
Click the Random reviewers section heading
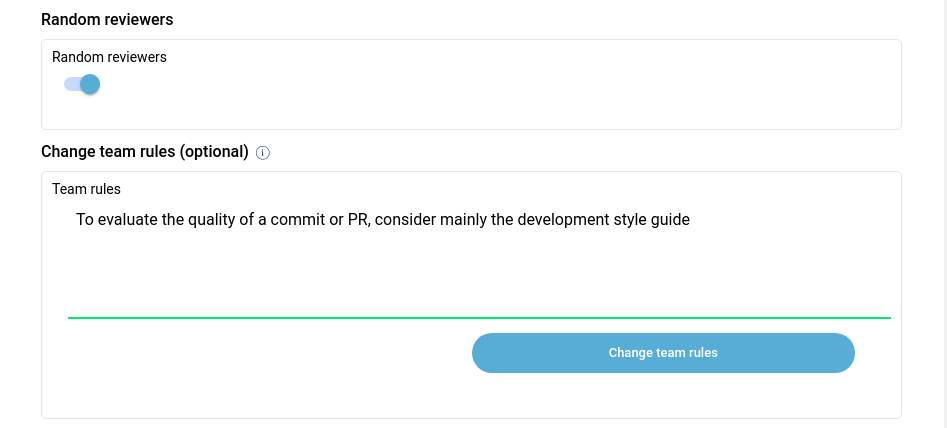point(105,19)
